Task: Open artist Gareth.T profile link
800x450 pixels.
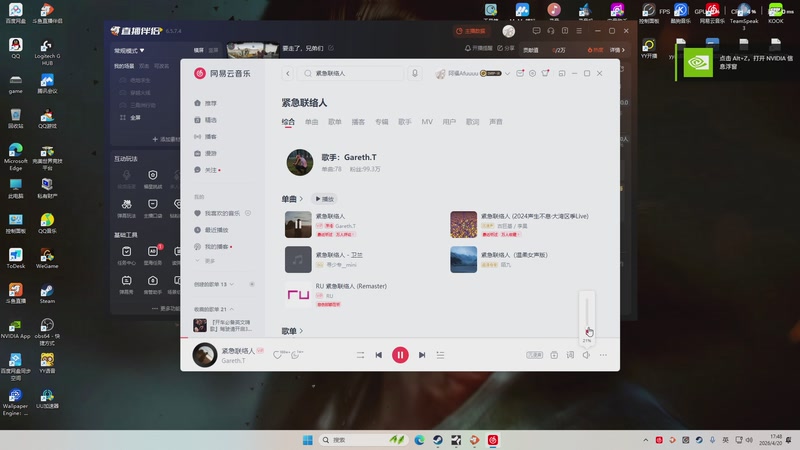Action: click(349, 157)
